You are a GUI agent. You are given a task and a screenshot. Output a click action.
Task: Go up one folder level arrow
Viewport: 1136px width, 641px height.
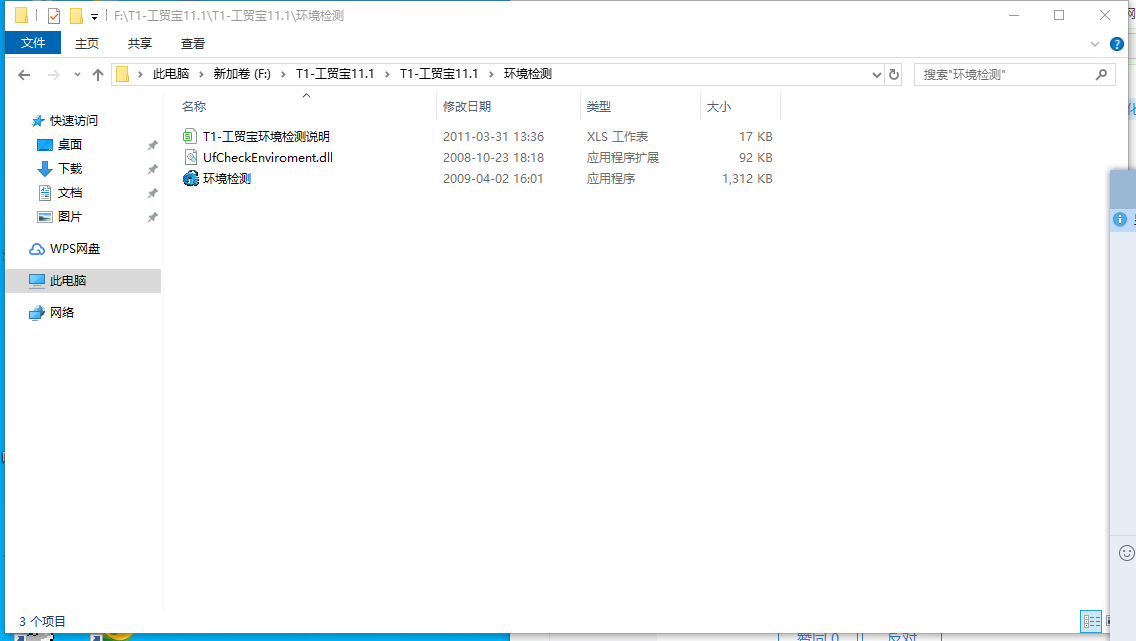[98, 75]
